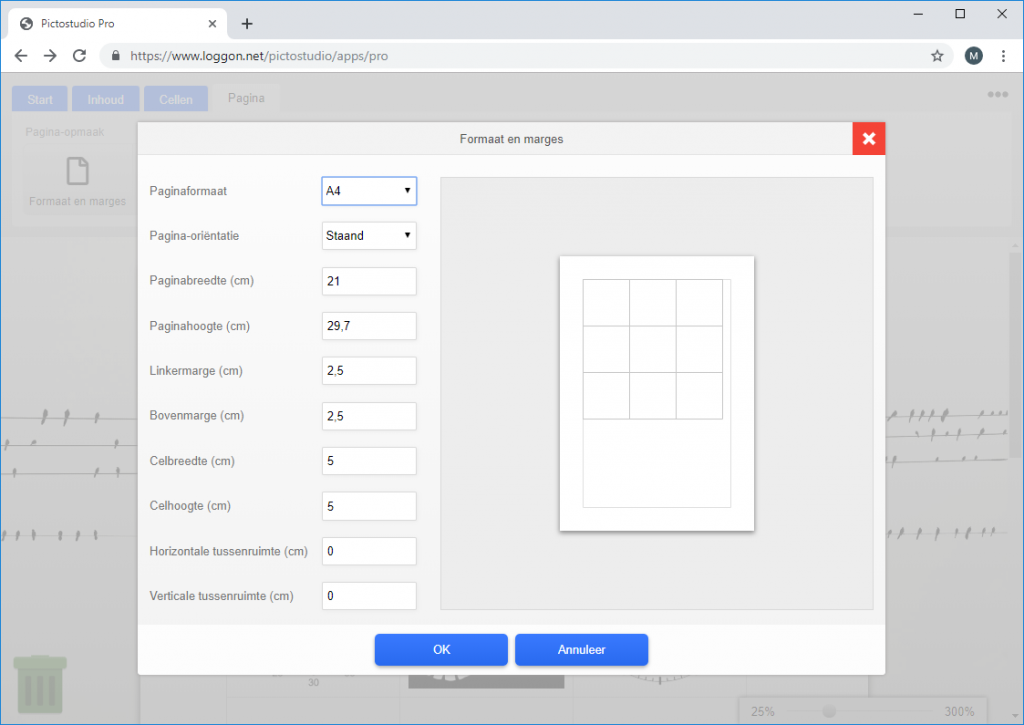Switch to the Inhoud tab

point(106,99)
